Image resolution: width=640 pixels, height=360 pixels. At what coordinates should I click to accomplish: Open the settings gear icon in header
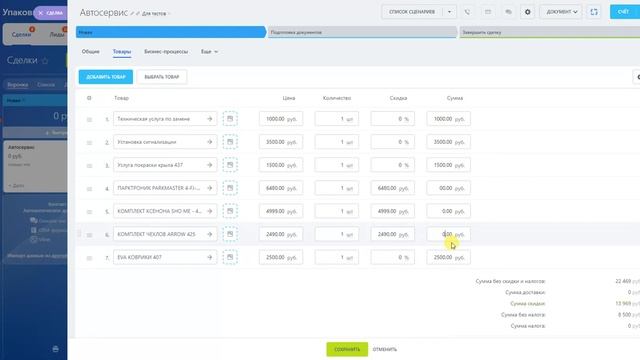pyautogui.click(x=527, y=12)
